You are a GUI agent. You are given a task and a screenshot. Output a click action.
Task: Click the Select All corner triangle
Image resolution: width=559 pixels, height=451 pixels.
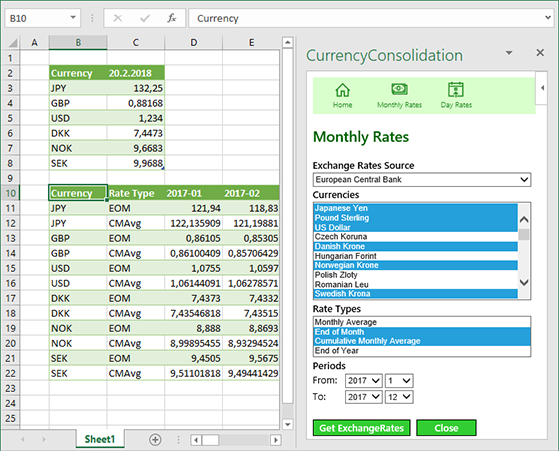click(x=13, y=43)
